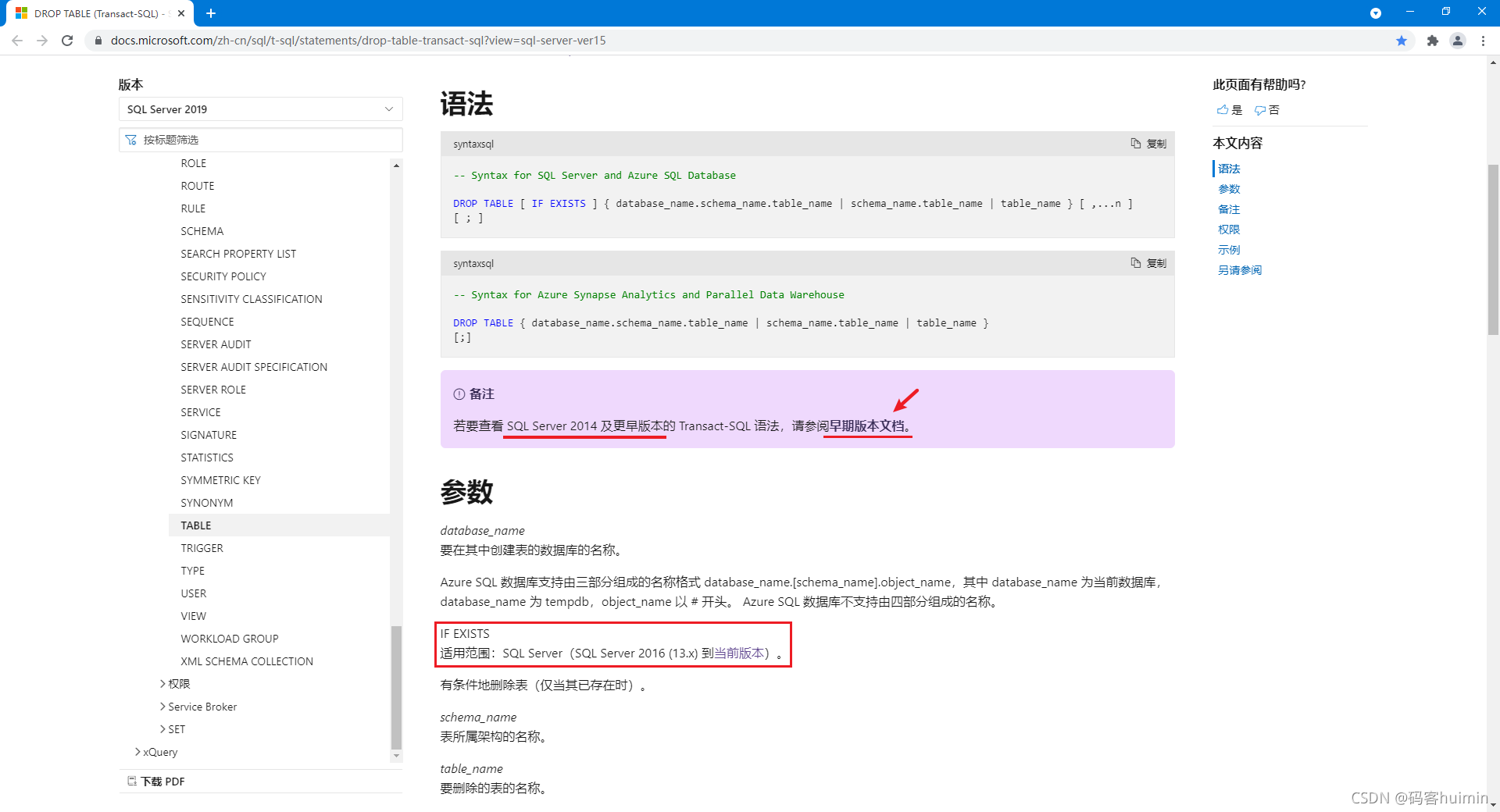Viewport: 1500px width, 812px height.
Task: Click inside the browser address bar
Action: (352, 41)
